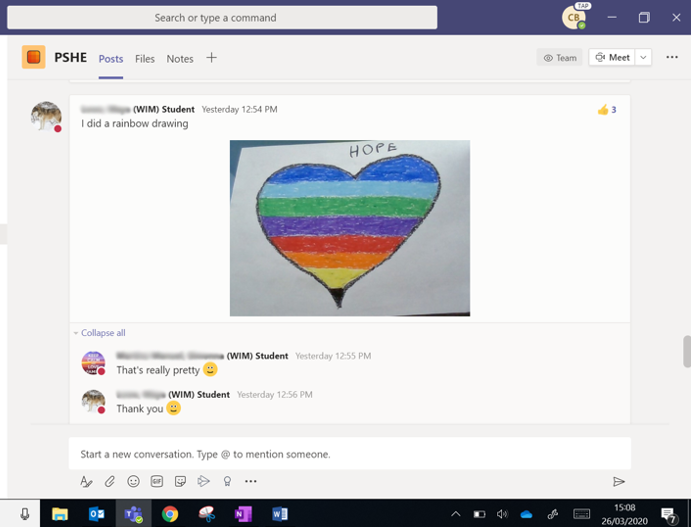
Task: Open Outlook from the taskbar
Action: [x=97, y=514]
